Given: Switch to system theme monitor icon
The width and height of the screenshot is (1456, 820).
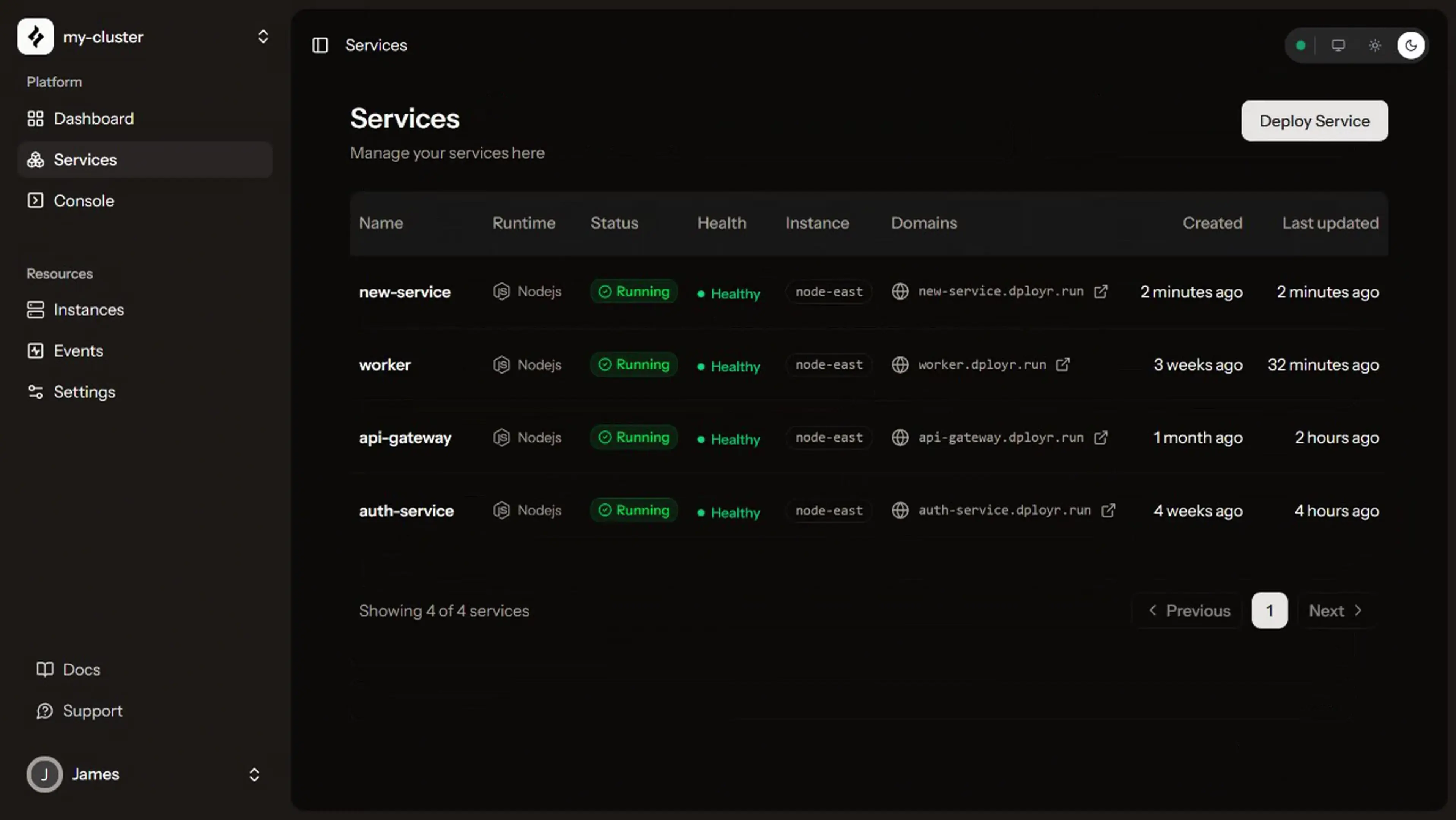Looking at the screenshot, I should coord(1338,45).
